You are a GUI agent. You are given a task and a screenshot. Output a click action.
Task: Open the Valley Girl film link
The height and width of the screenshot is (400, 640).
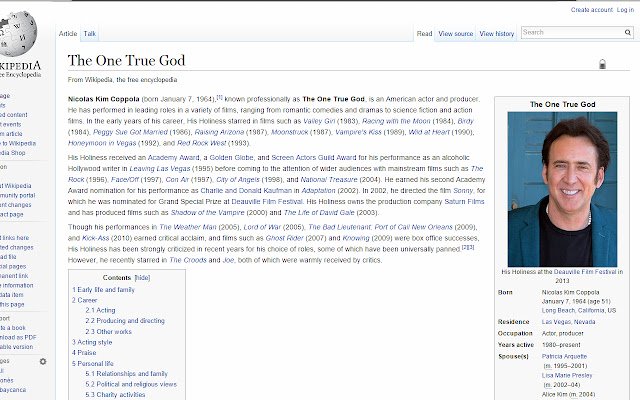coord(319,121)
